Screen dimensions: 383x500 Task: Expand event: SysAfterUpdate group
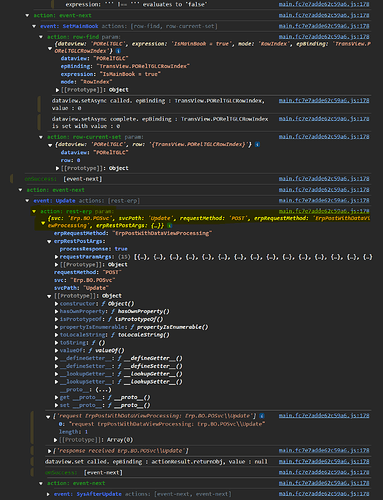(48, 494)
